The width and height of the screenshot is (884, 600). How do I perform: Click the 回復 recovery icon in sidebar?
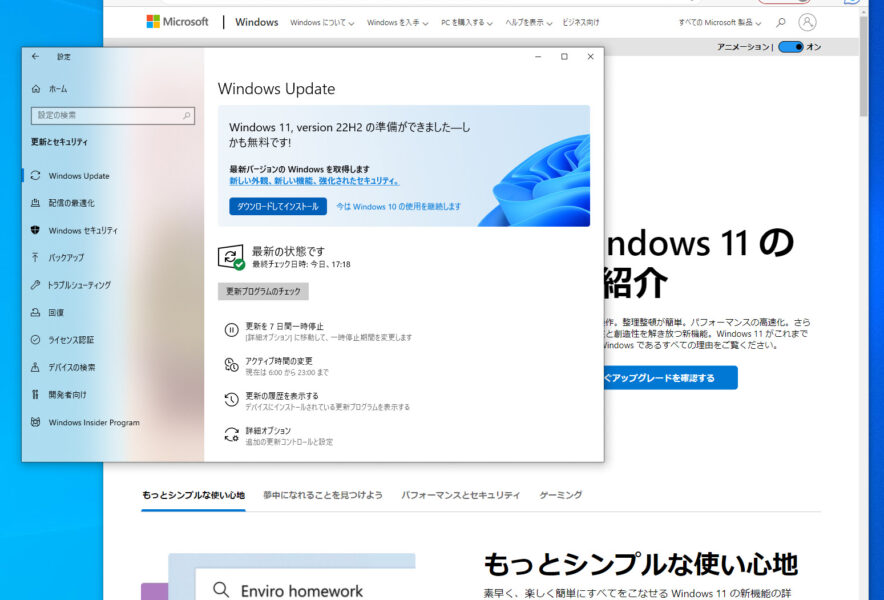click(x=36, y=312)
